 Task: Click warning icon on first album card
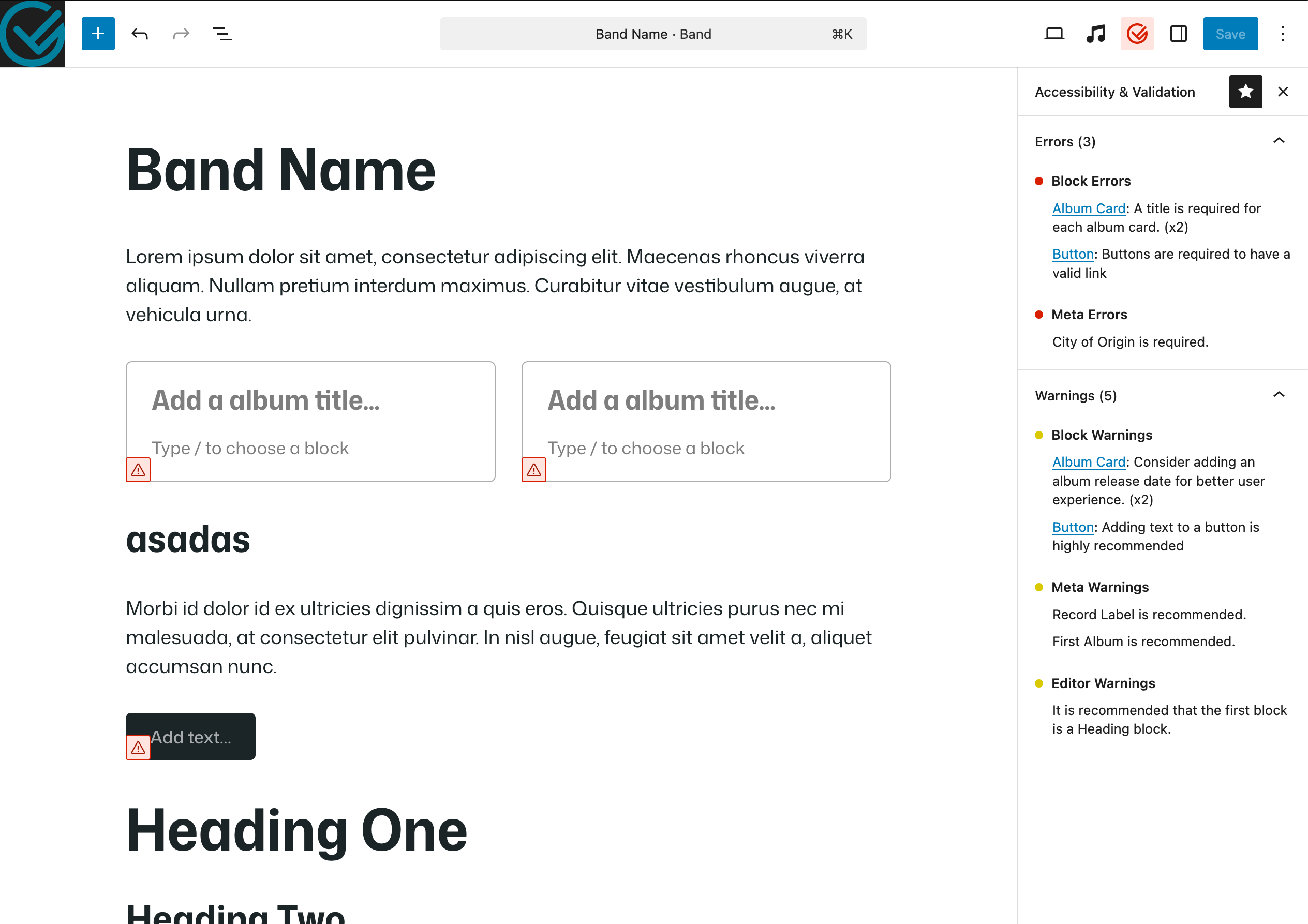(138, 470)
